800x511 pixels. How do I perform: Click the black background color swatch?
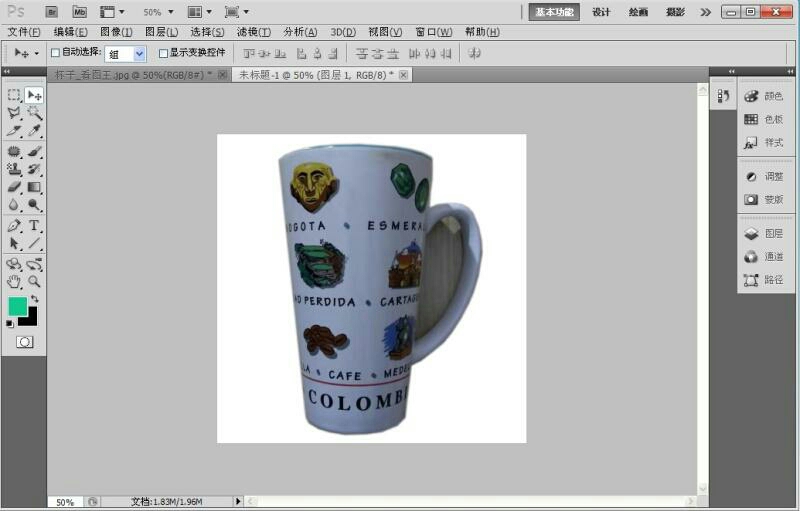click(x=31, y=319)
